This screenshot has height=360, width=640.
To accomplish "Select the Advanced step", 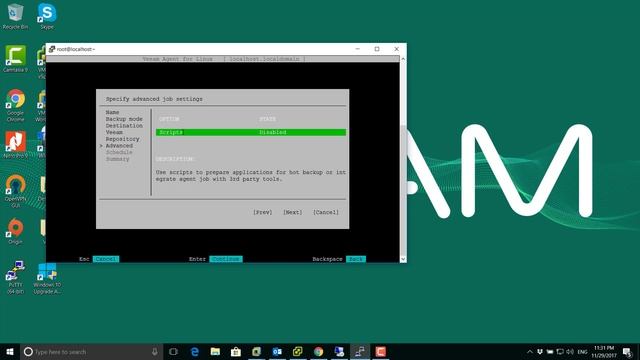I will click(x=119, y=146).
